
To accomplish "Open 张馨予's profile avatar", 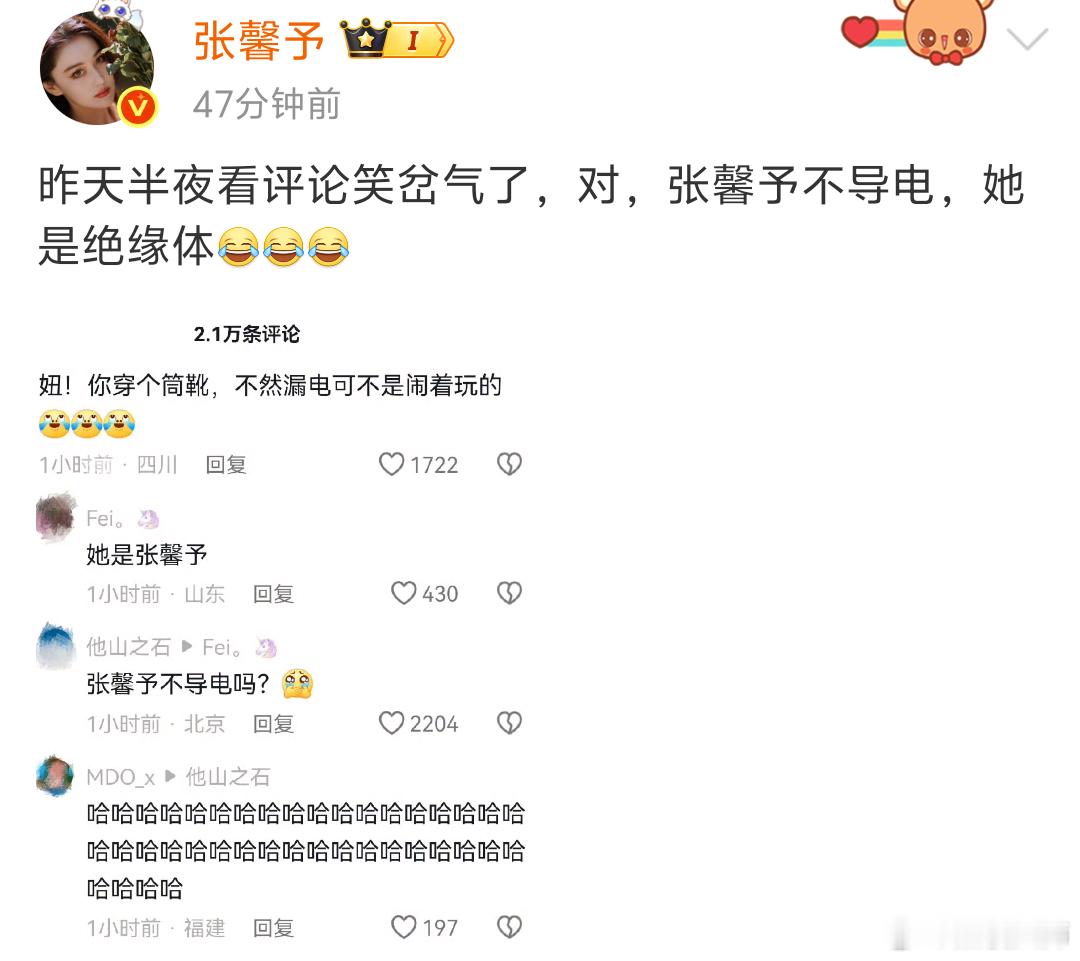I will point(96,68).
